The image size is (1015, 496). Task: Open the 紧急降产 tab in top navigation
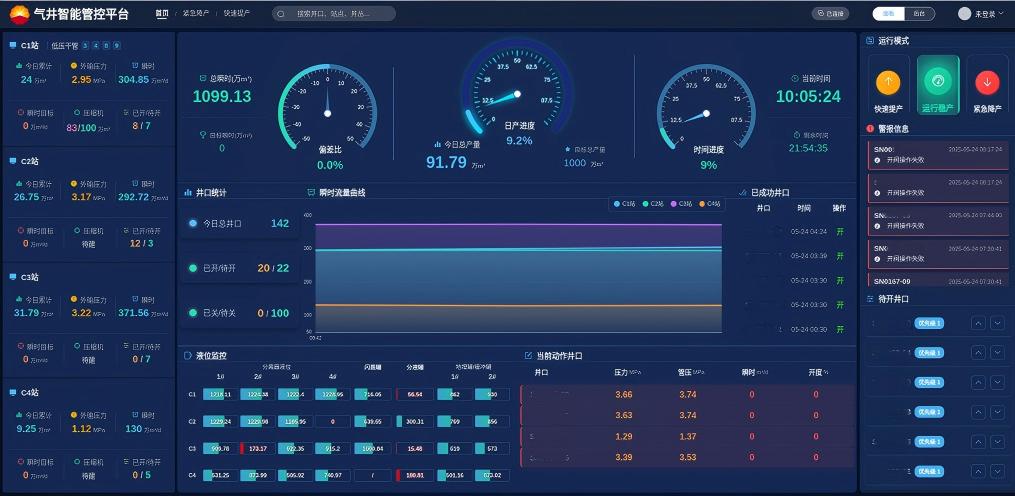(x=195, y=14)
